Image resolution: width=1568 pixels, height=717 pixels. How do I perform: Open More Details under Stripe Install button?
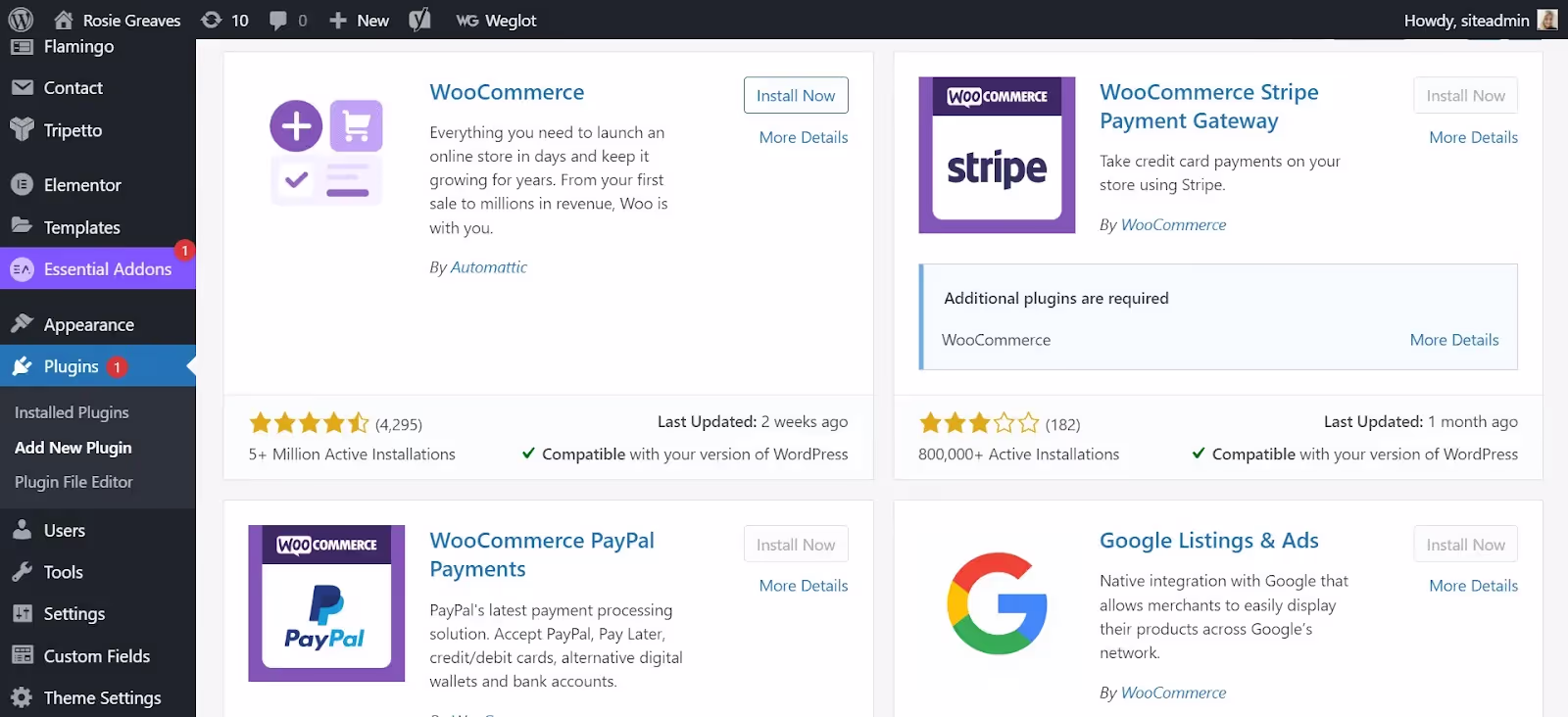pyautogui.click(x=1473, y=137)
